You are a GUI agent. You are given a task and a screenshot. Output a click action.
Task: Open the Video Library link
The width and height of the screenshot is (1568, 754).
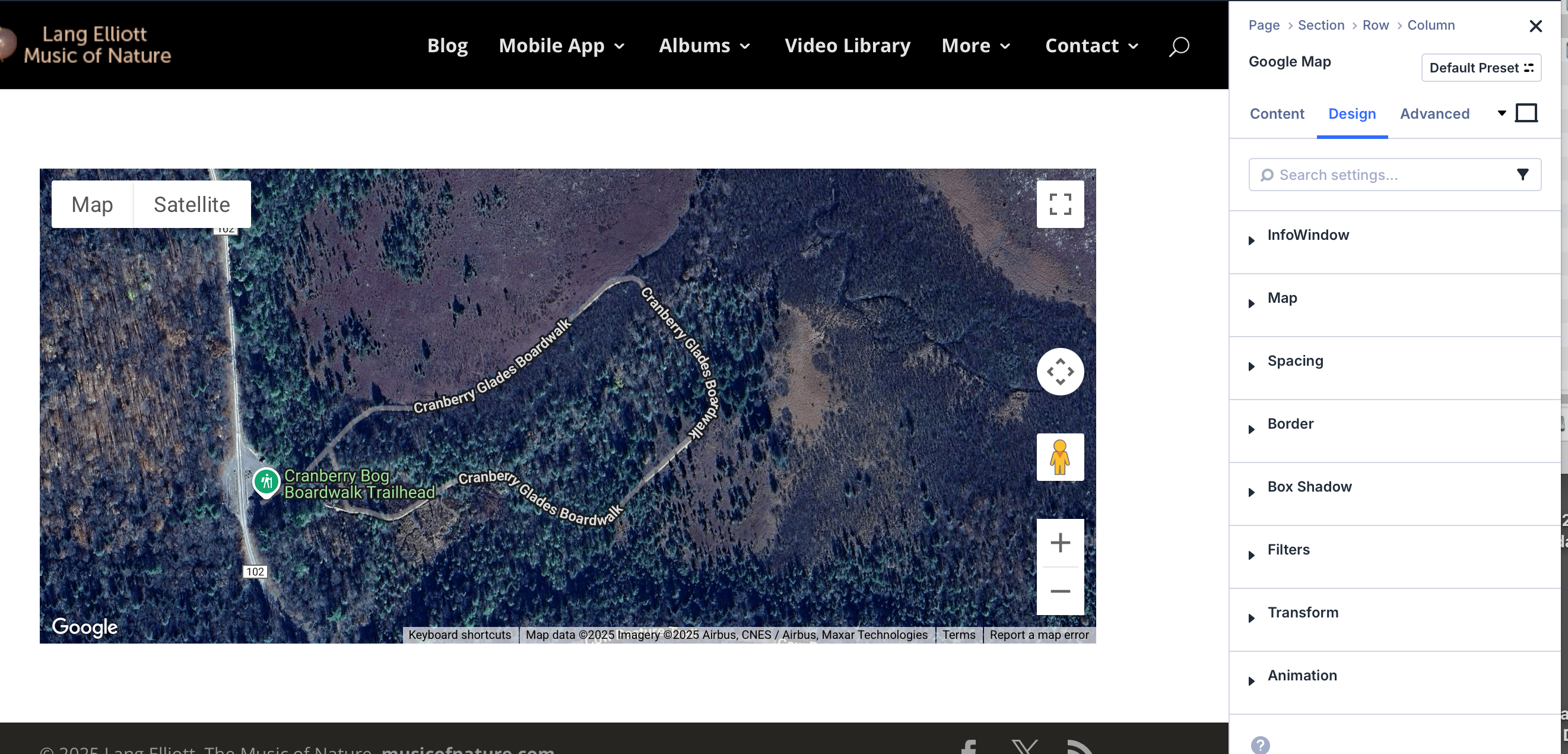coord(847,46)
